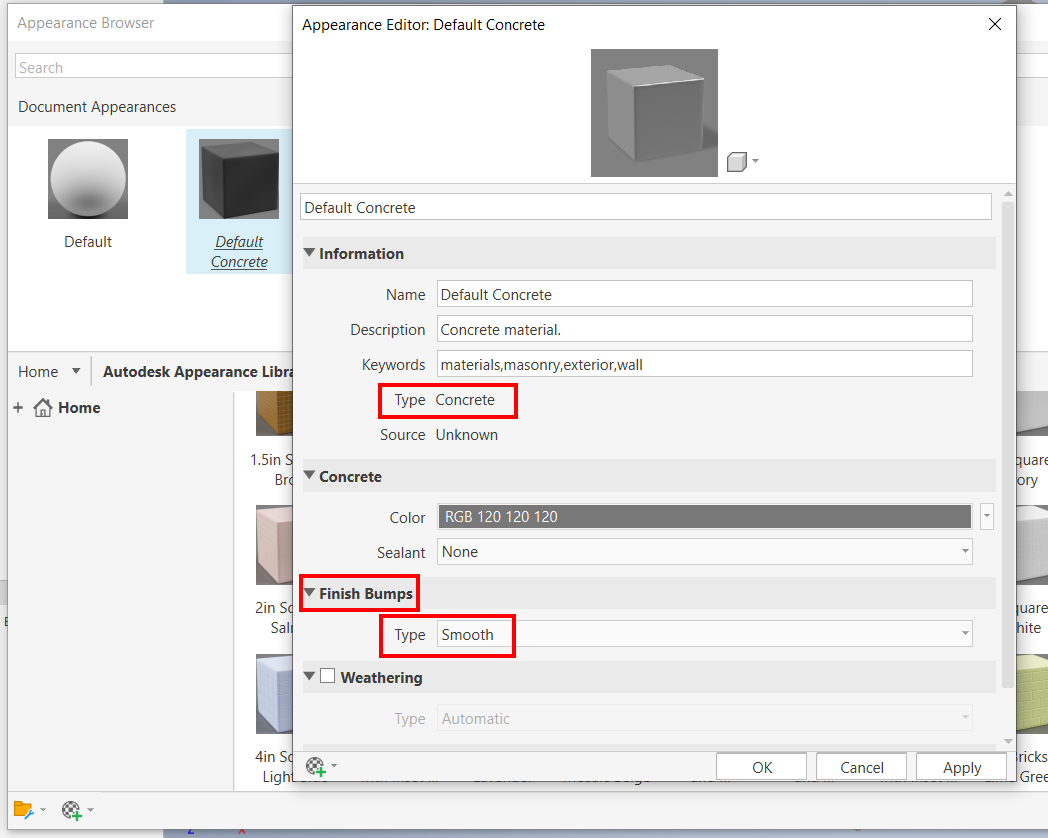
Task: Select the Home house icon in library panel
Action: 42,407
